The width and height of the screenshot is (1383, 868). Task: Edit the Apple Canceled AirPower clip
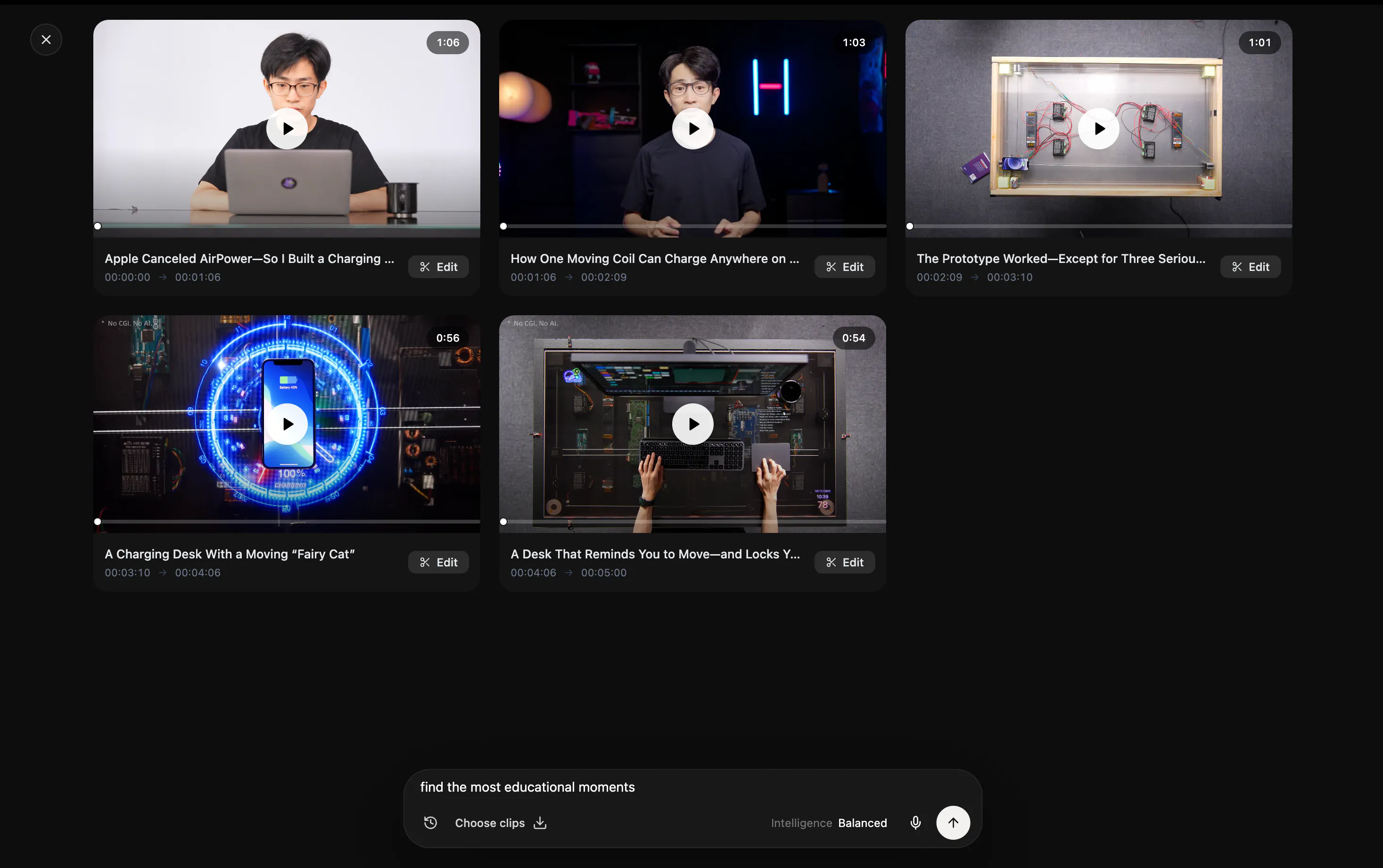[x=439, y=267]
